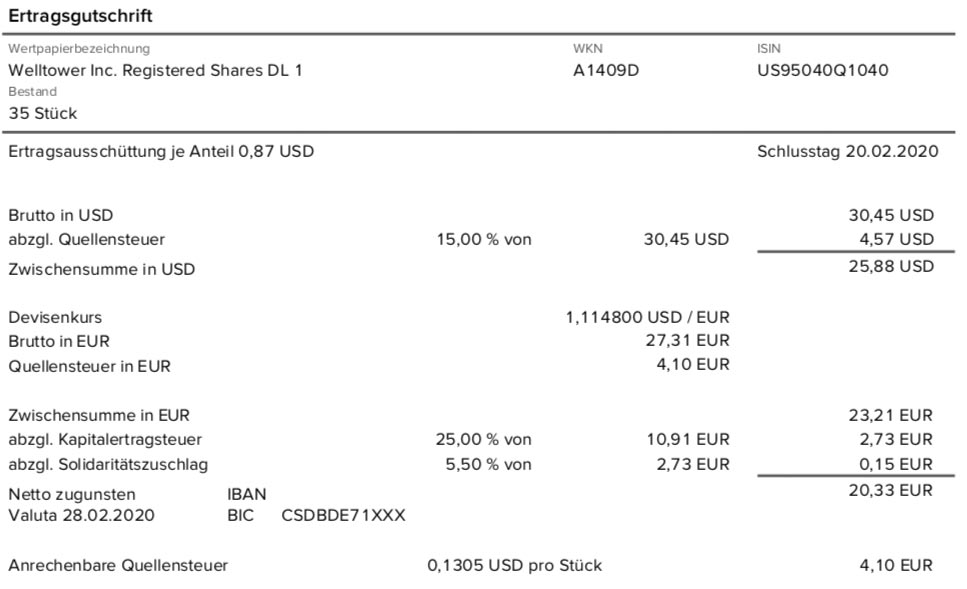Click the ISIN US95040Q1040
This screenshot has height=589, width=967.
pos(823,70)
